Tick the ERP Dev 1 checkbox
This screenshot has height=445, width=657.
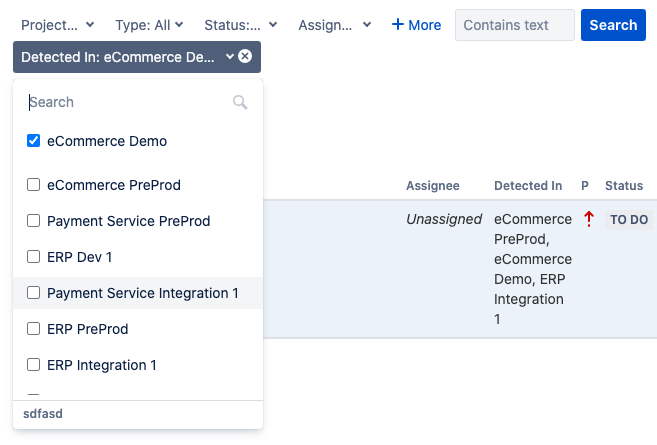(34, 257)
